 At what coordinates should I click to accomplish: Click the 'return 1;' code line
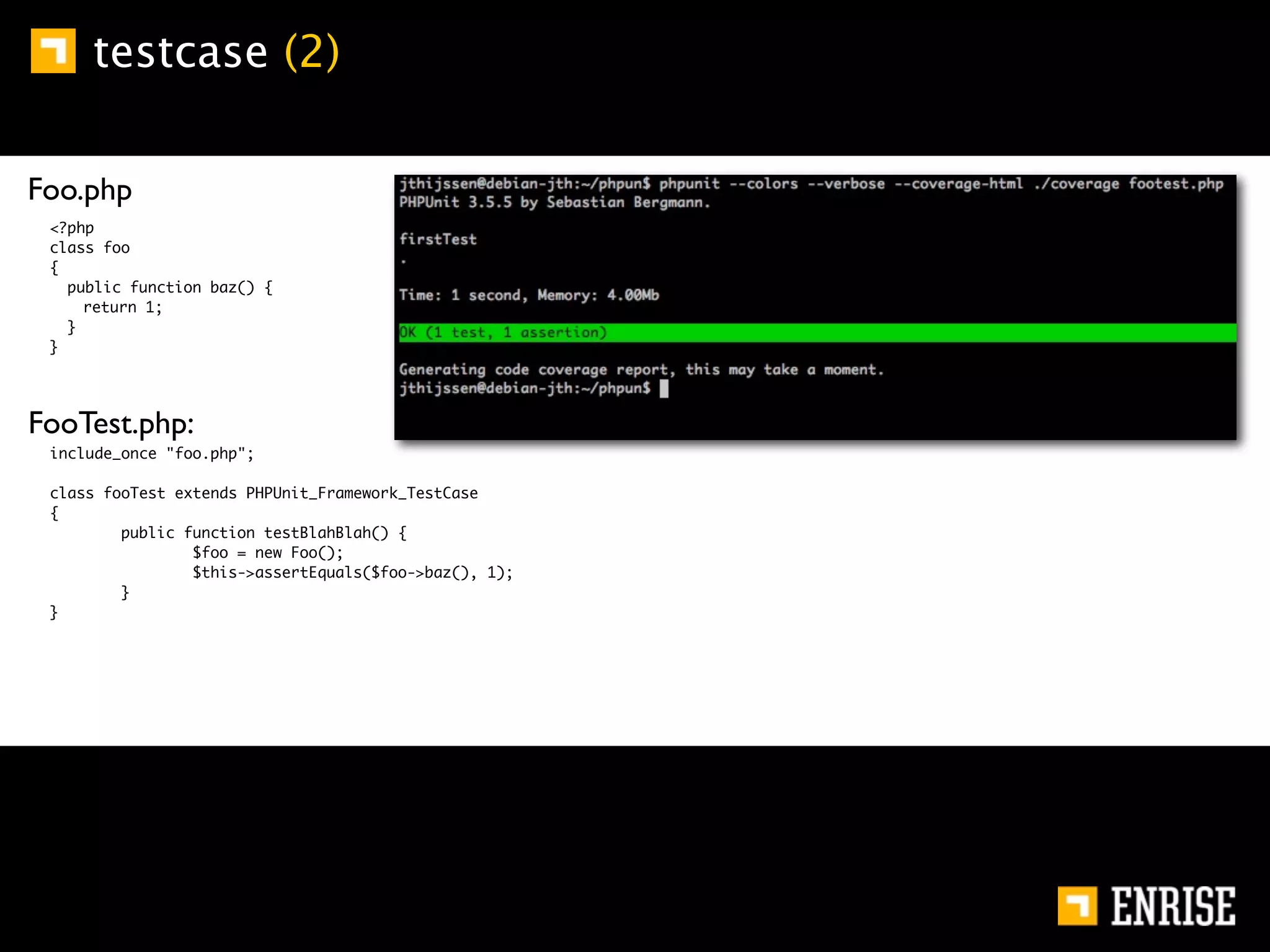tap(123, 307)
